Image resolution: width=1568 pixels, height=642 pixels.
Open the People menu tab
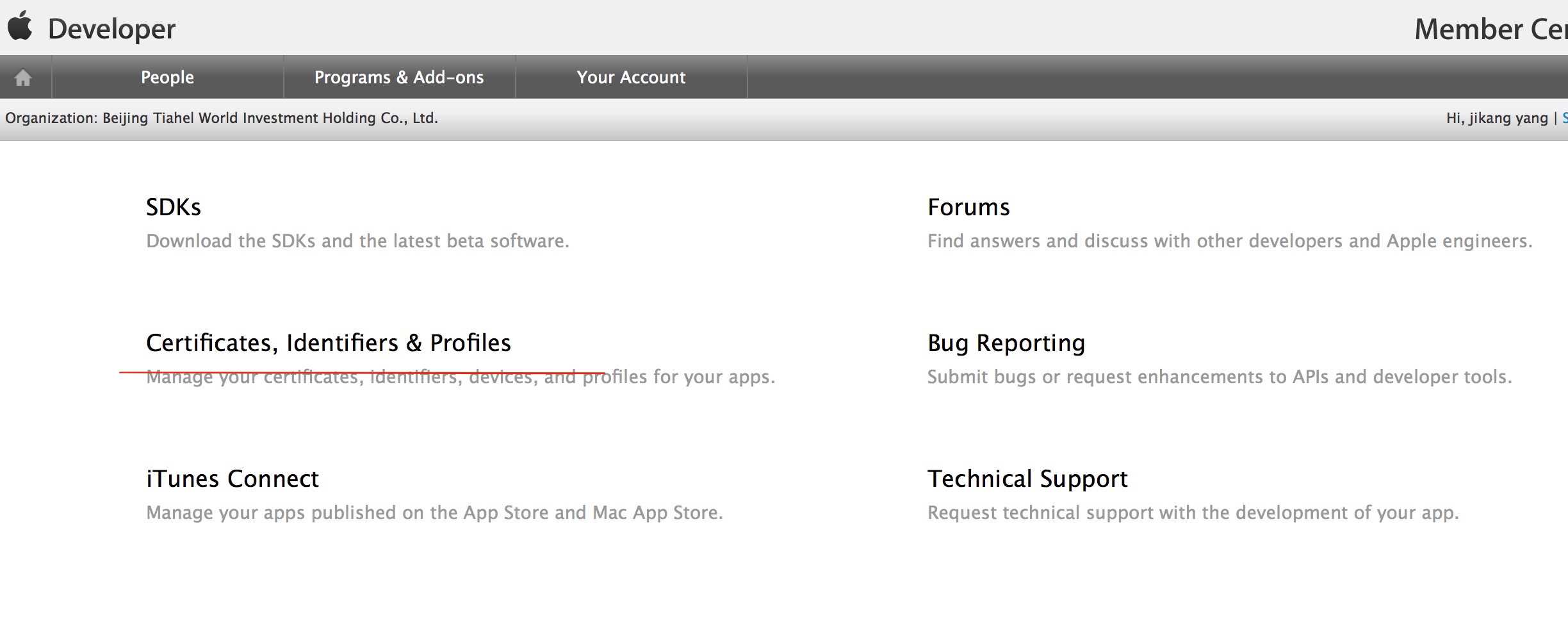(x=167, y=77)
